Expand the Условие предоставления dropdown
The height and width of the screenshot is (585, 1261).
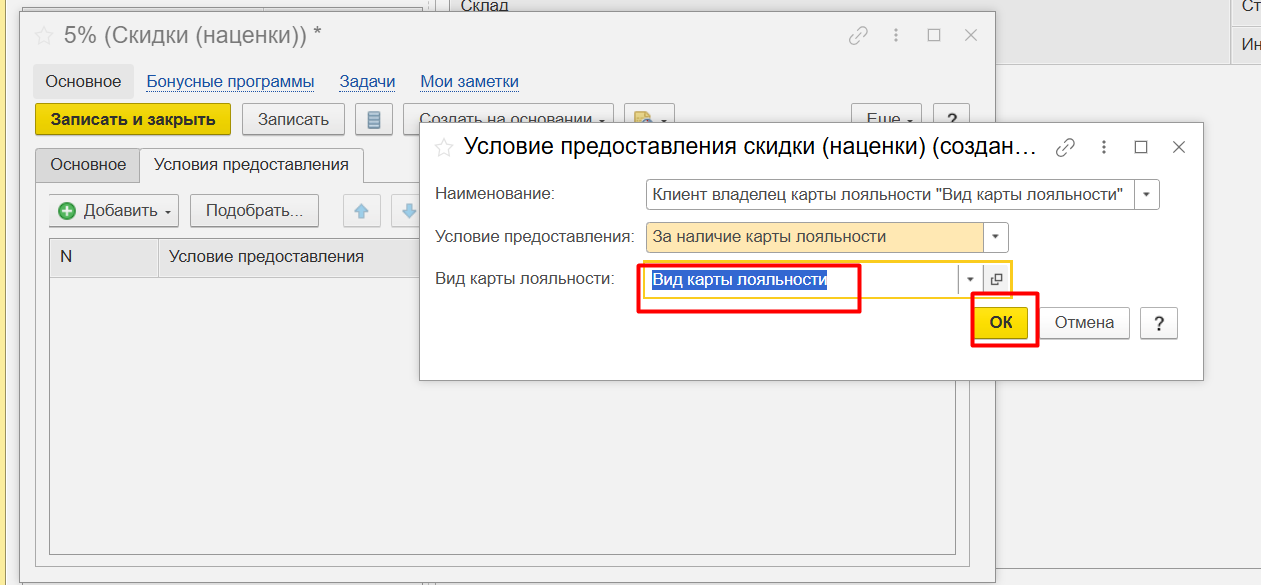pyautogui.click(x=995, y=237)
